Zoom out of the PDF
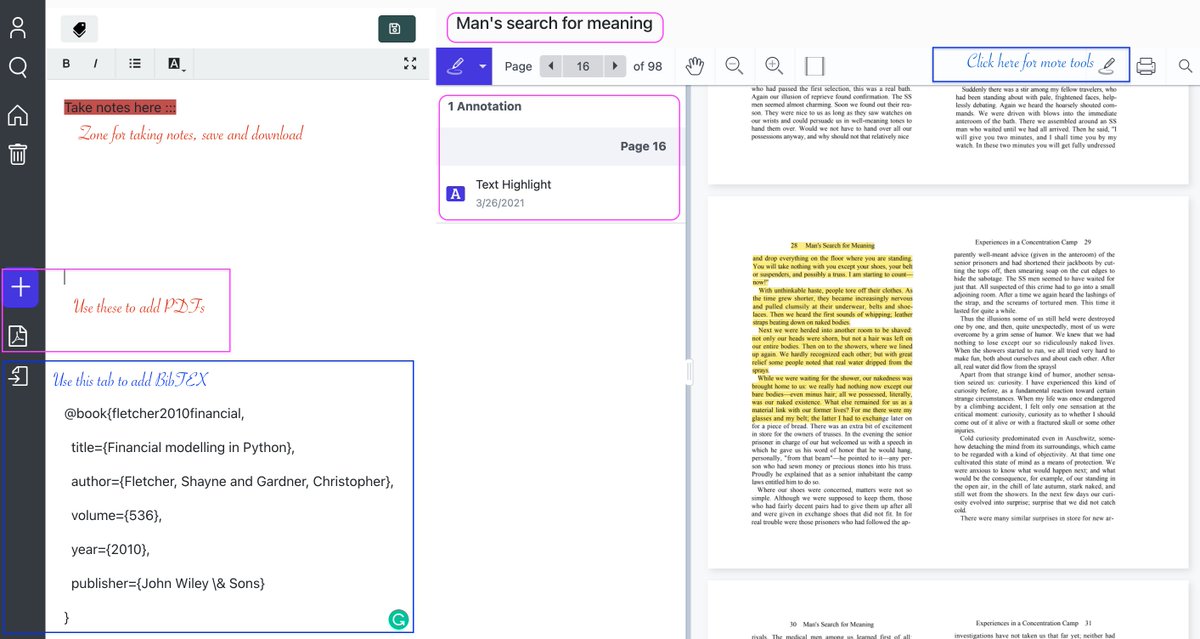This screenshot has height=639, width=1200. [734, 66]
